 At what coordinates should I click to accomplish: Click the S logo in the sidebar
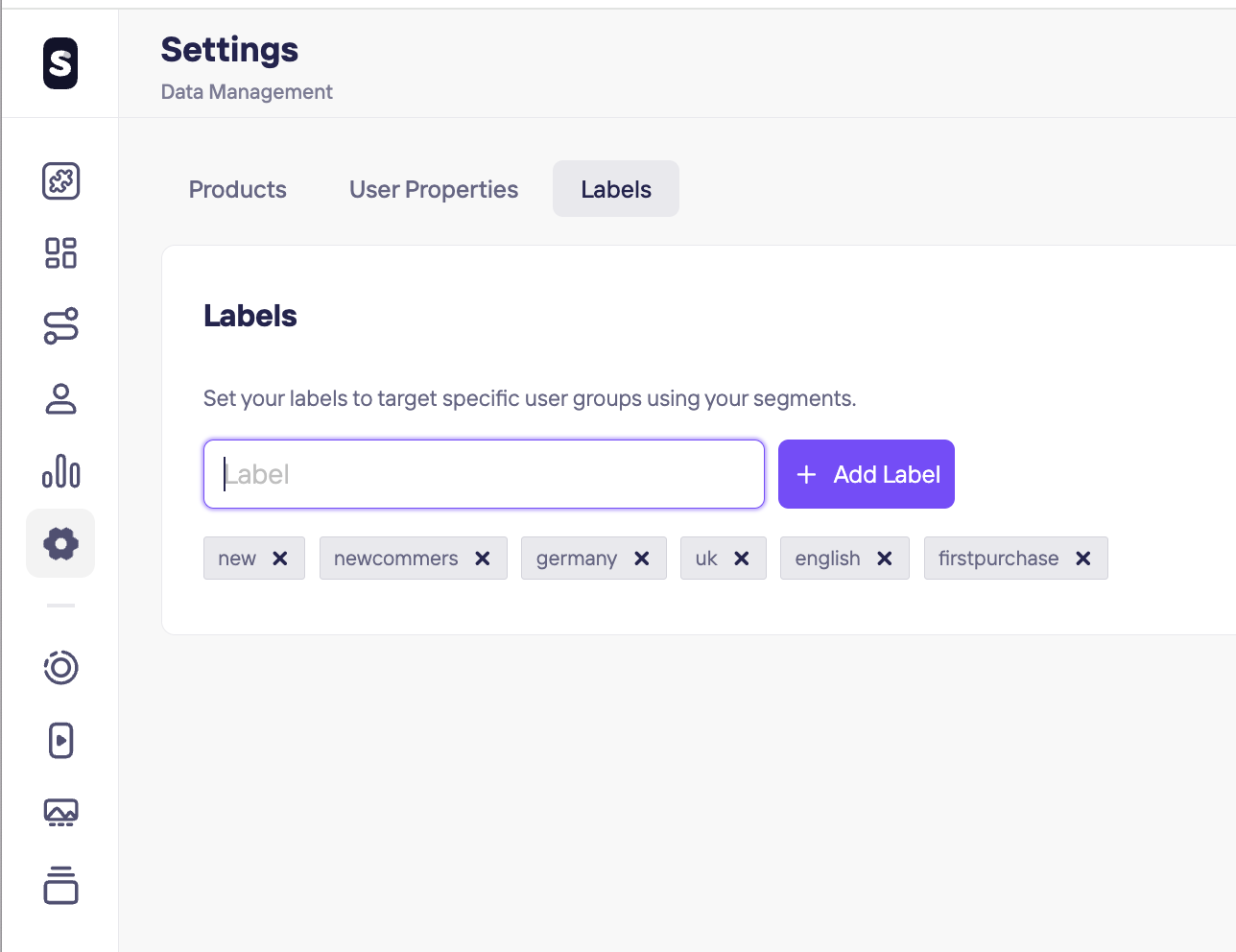click(60, 63)
